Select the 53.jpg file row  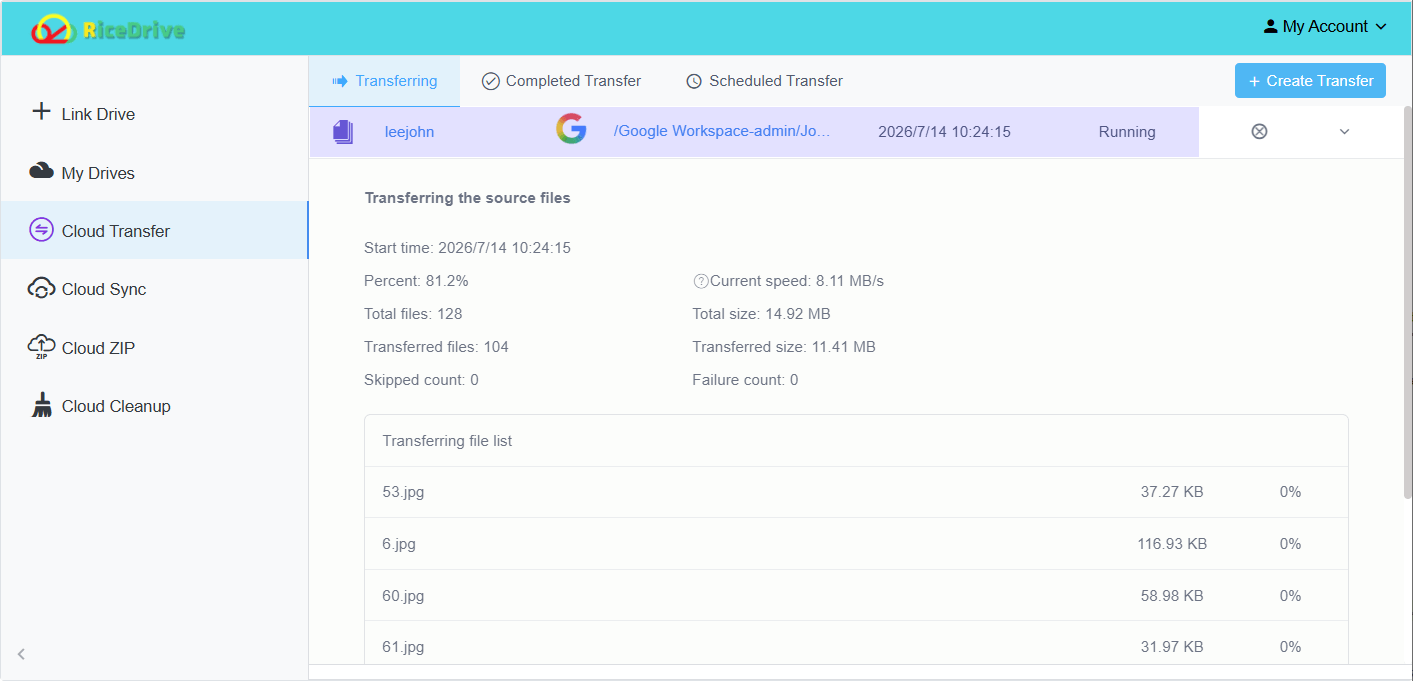click(856, 492)
